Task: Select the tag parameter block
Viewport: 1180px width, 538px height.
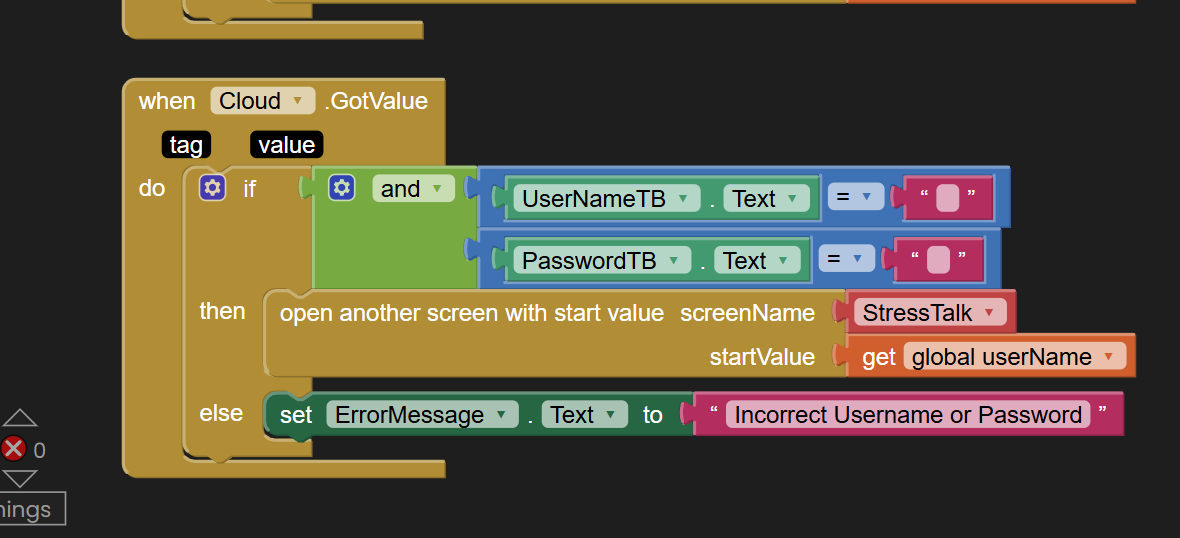Action: point(186,145)
